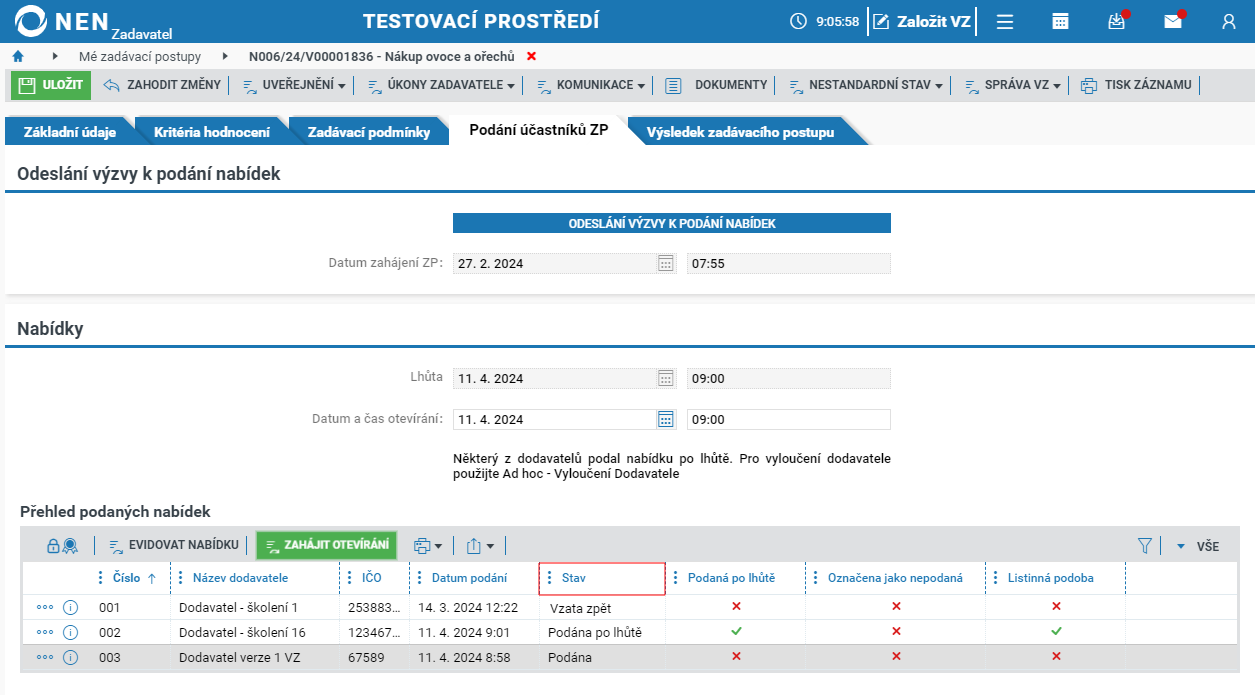Image resolution: width=1255 pixels, height=695 pixels.
Task: Switch to Výsledek zadávacího postupu tab
Action: click(740, 132)
